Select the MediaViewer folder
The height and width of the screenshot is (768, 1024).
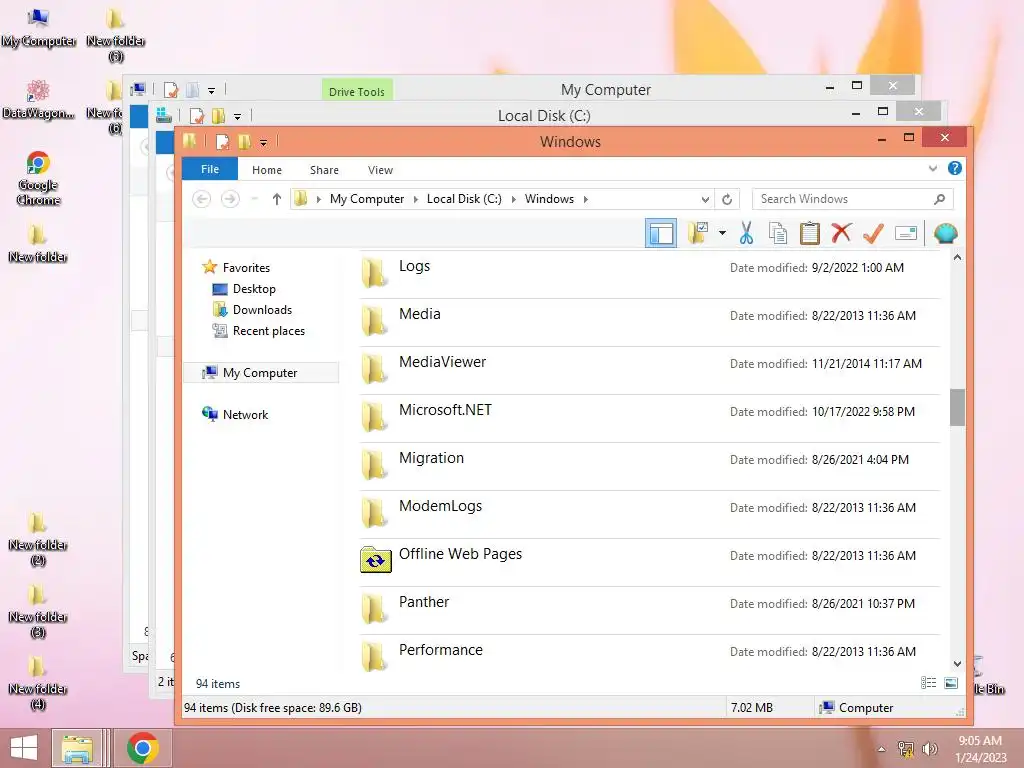pos(650,370)
